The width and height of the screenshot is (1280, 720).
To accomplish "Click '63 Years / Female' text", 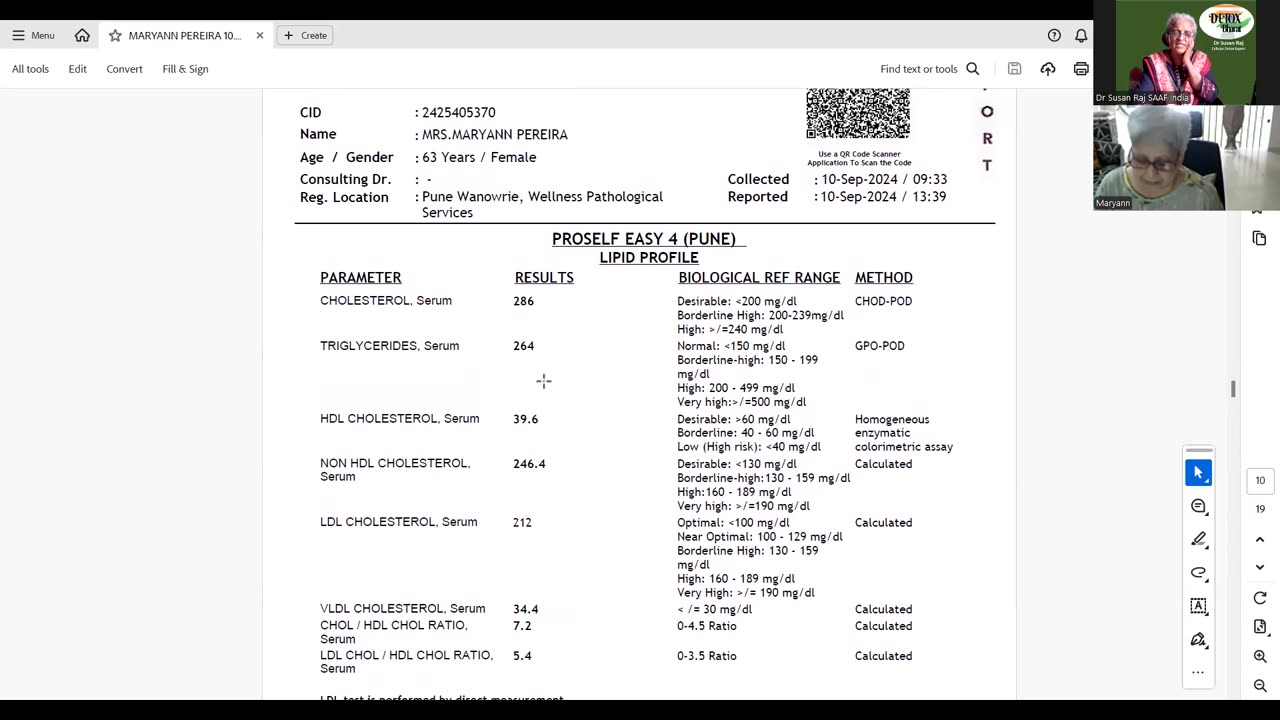I will tap(479, 157).
